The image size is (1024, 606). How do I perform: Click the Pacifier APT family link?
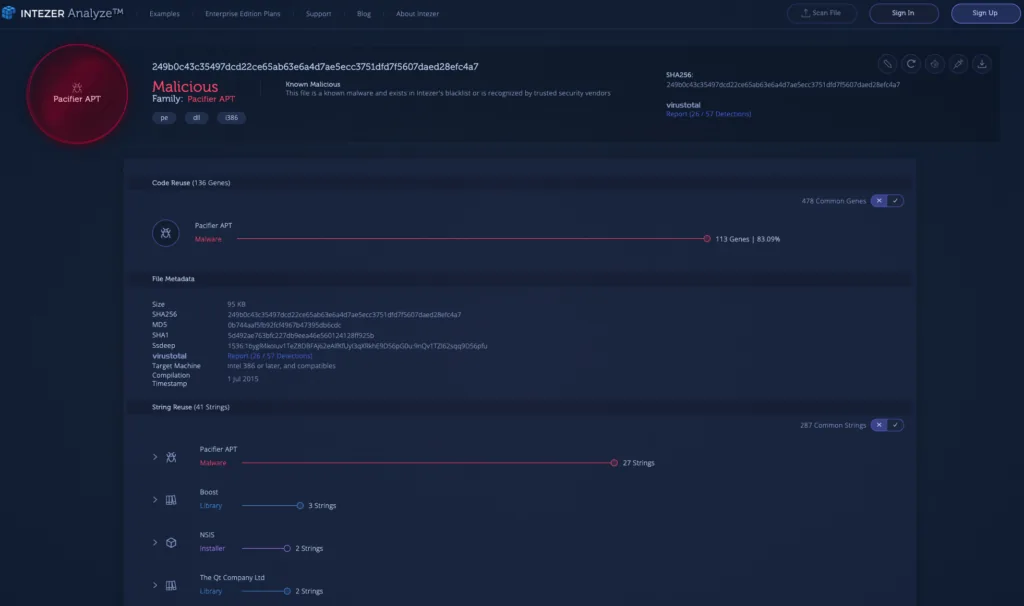tap(211, 99)
